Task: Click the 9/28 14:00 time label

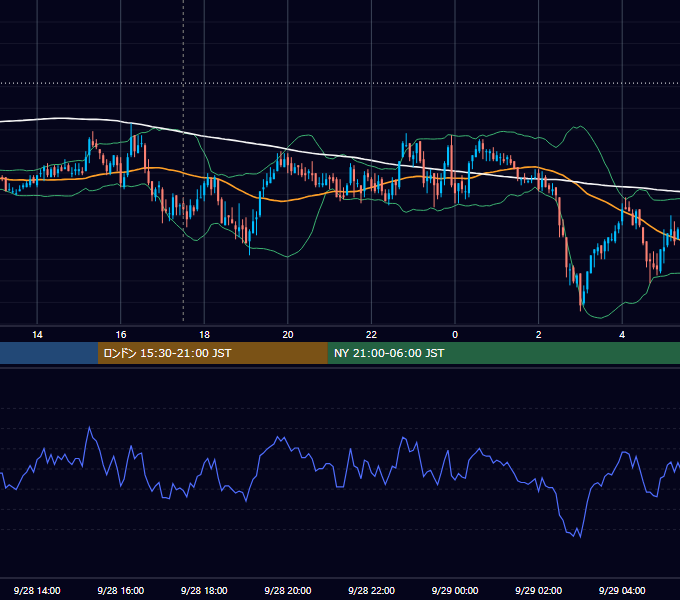Action: click(37, 590)
